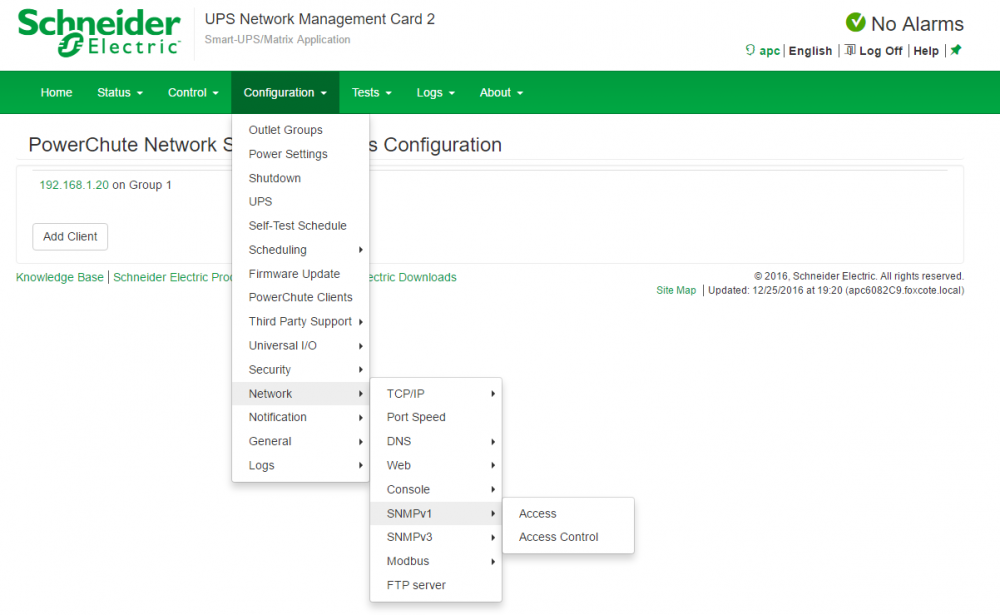Expand the Notification submenu
Image resolution: width=1000 pixels, height=615 pixels.
click(x=300, y=417)
